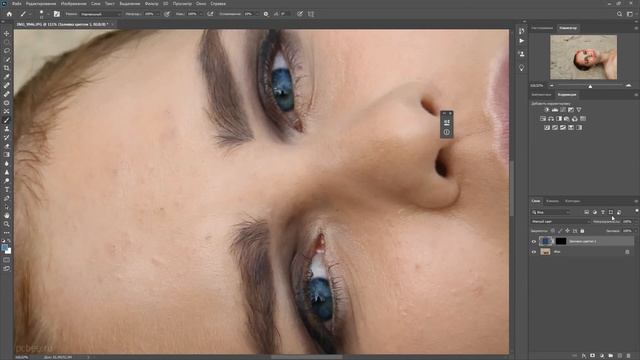
Task: Select the black layer mask thumbnail
Action: tap(561, 241)
